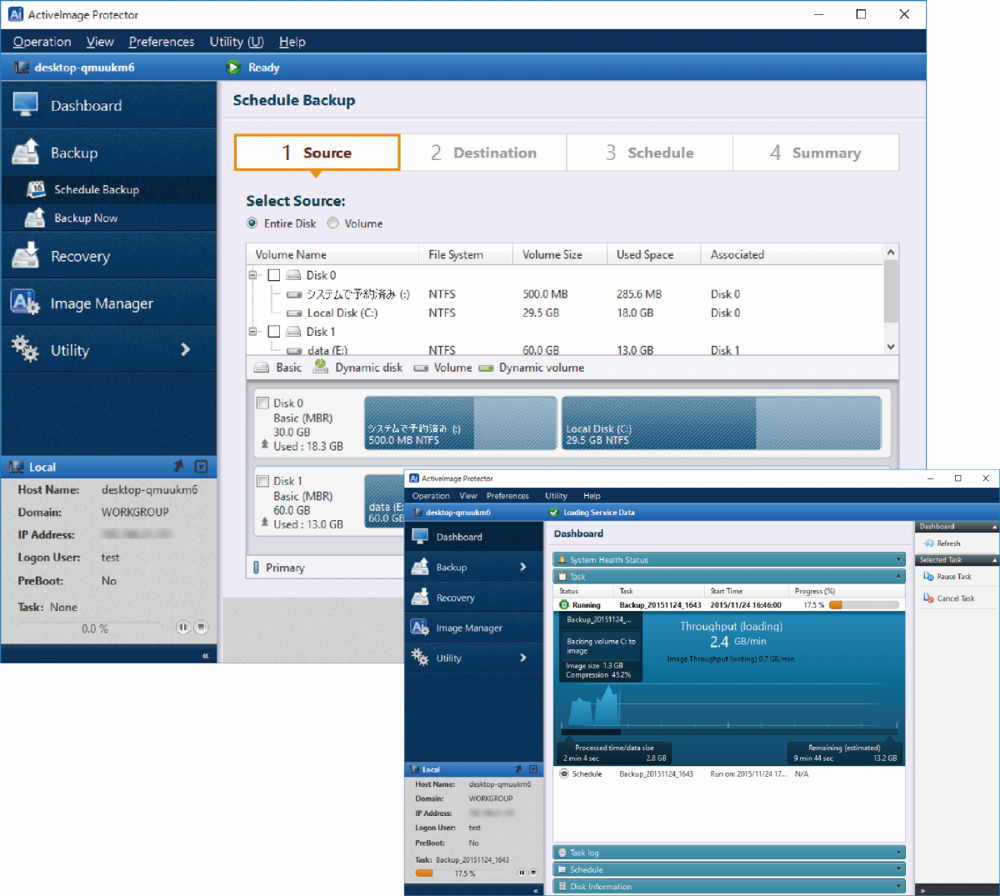Click the Recovery icon in the Dashboard window sidebar
The image size is (1000, 896).
pyautogui.click(x=420, y=597)
